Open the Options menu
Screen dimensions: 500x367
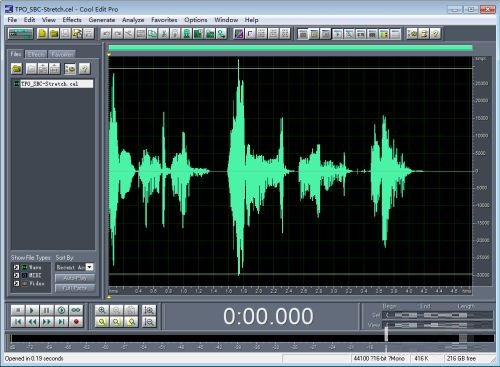[x=196, y=20]
